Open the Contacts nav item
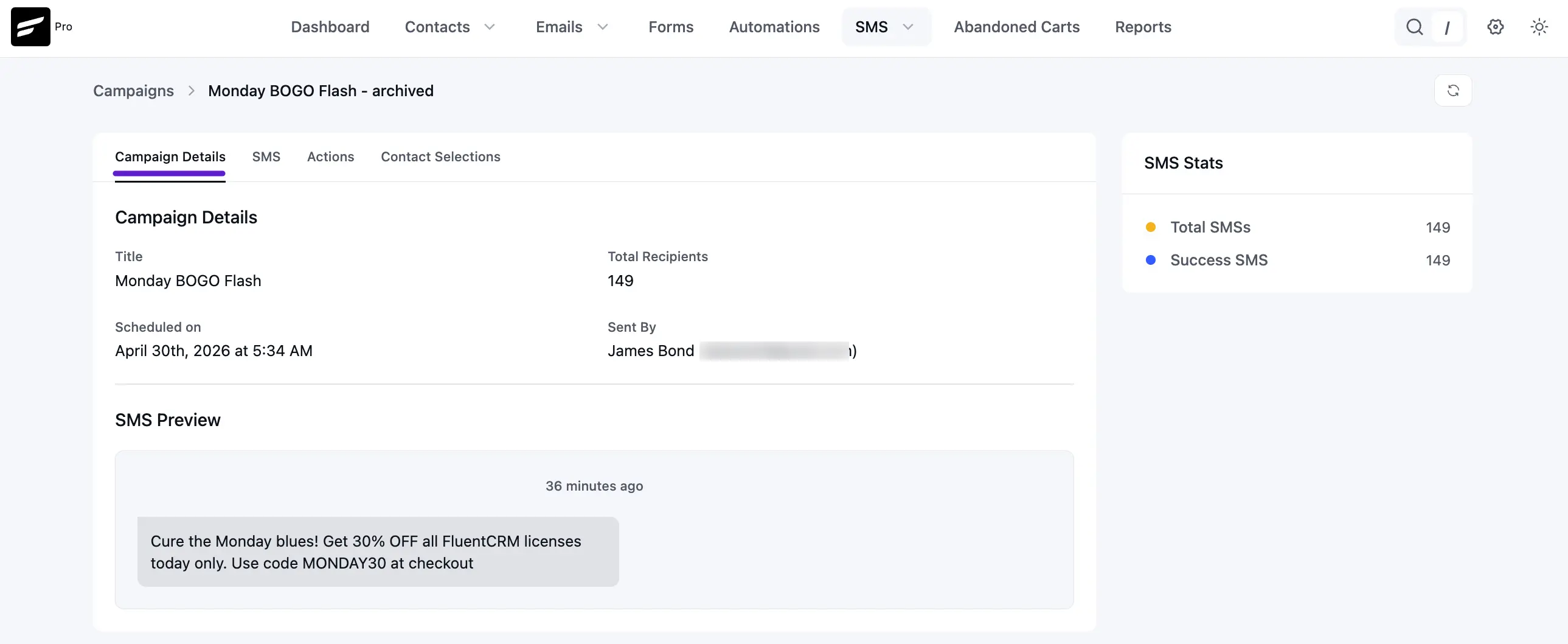 437,27
